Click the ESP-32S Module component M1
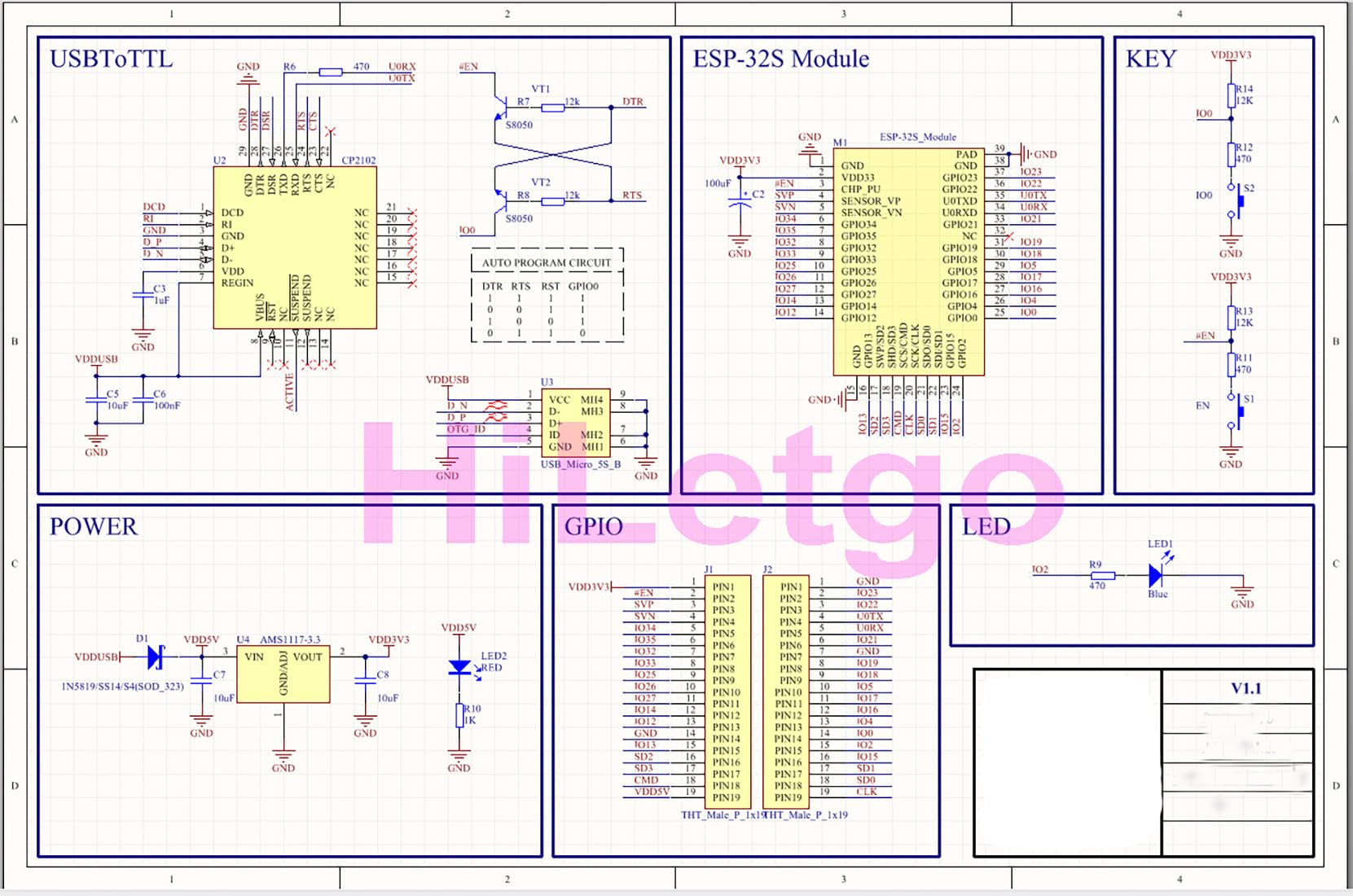The height and width of the screenshot is (896, 1353). tap(908, 261)
